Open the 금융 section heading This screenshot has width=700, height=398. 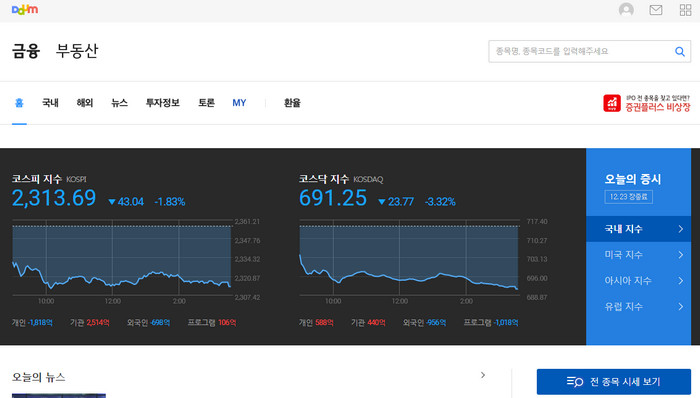pos(26,51)
